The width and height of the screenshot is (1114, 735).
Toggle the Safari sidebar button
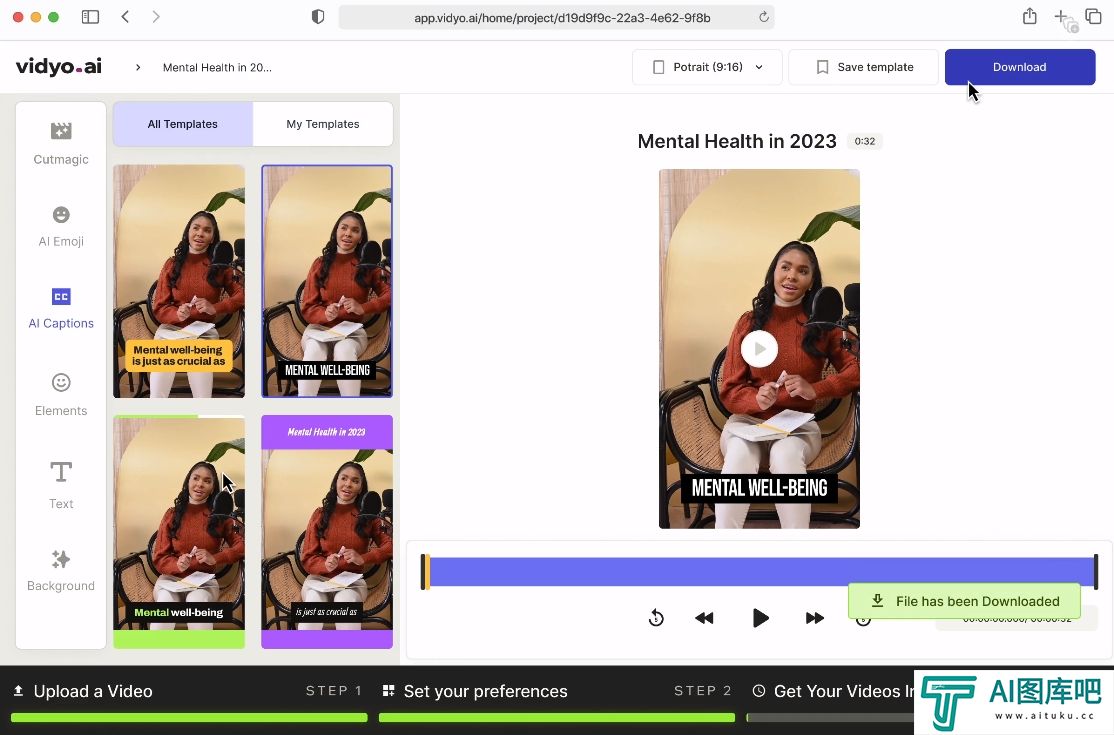tap(90, 17)
